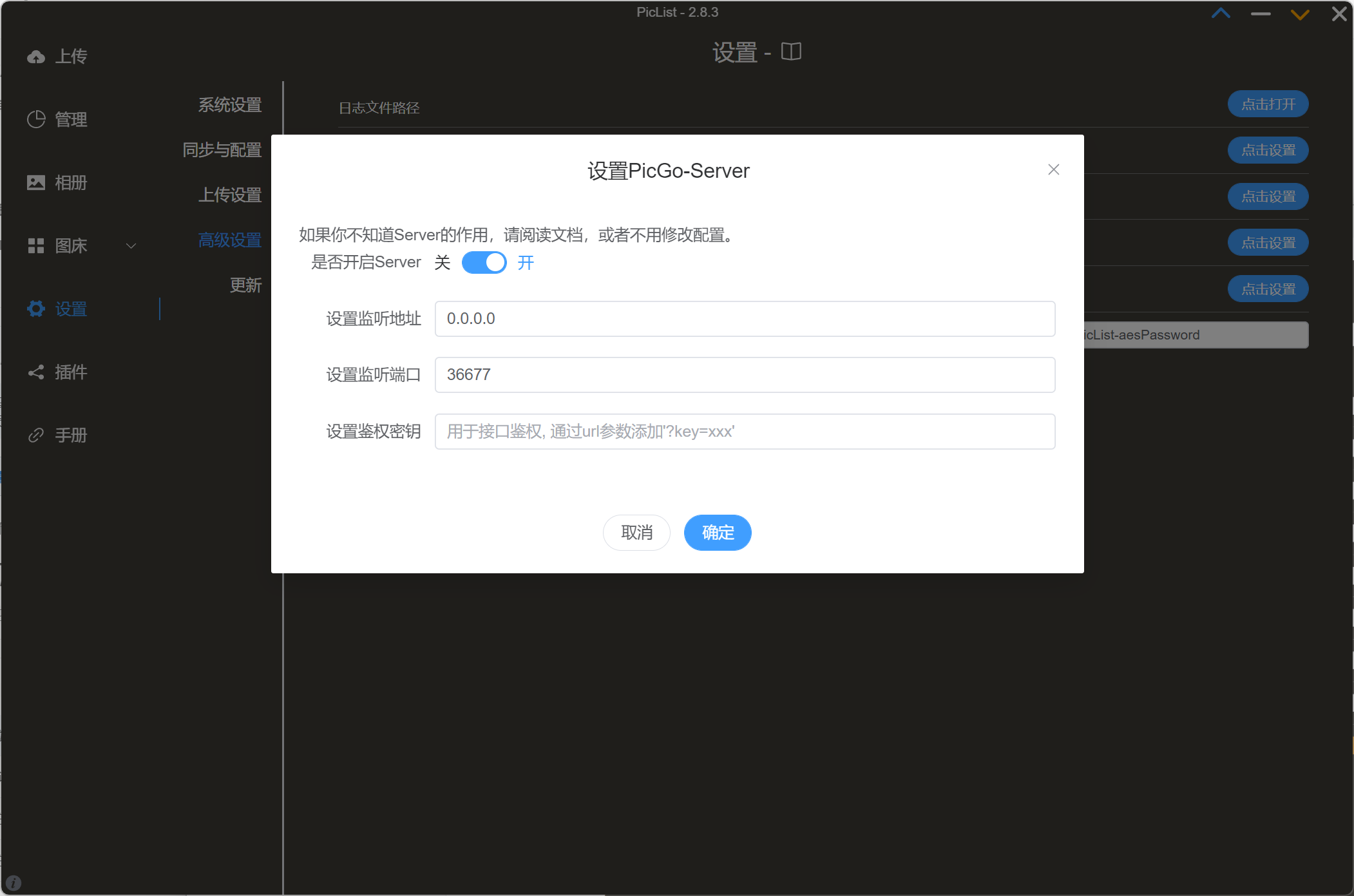1354x896 pixels.
Task: Click the settings gear icon
Action: tap(36, 309)
